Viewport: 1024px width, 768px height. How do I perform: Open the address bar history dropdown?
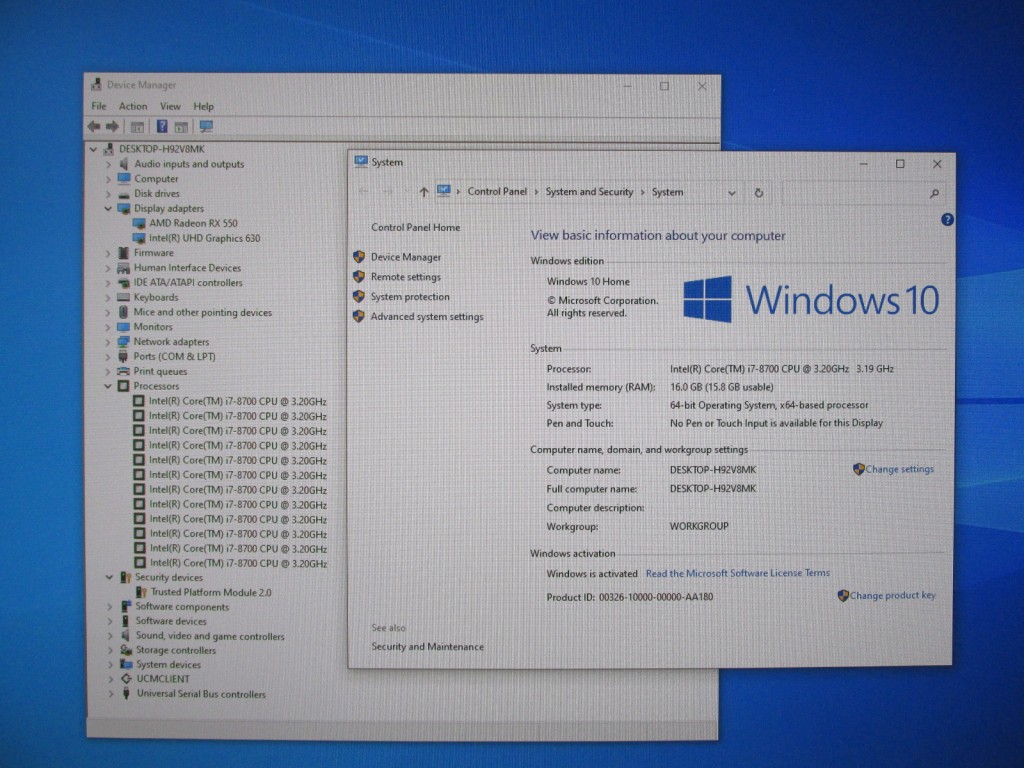tap(731, 193)
